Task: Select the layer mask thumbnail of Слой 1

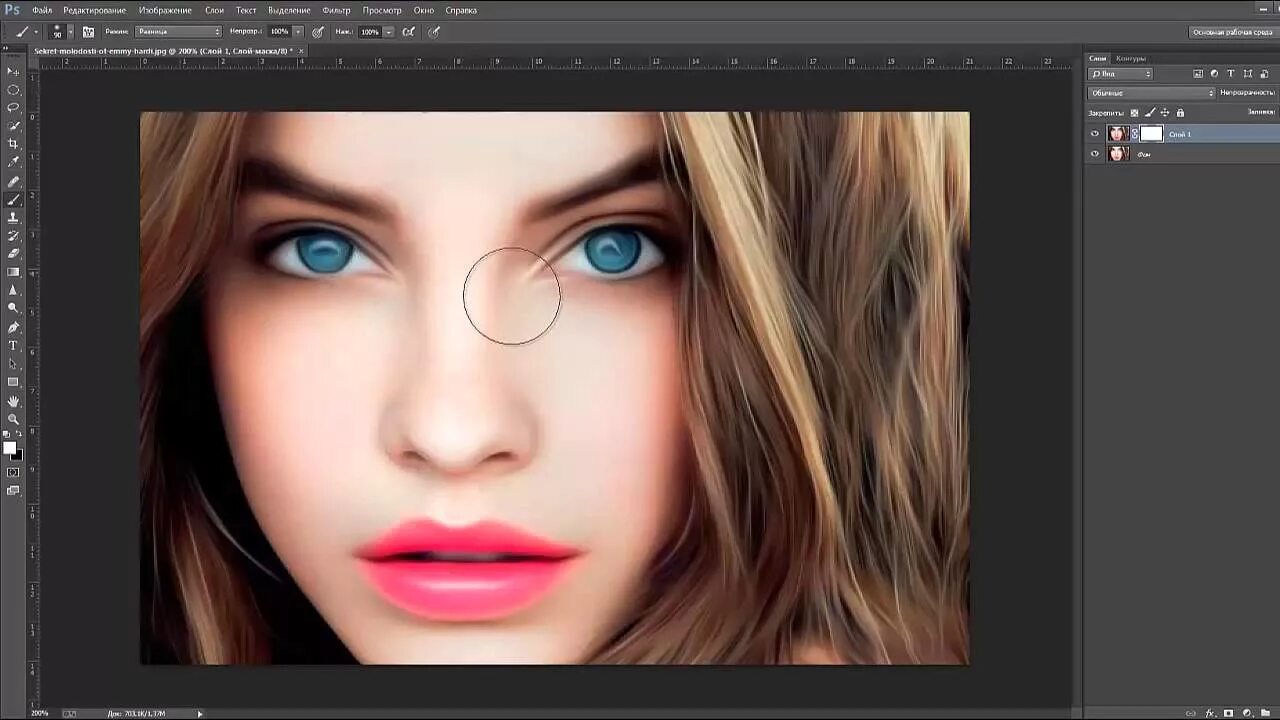Action: pyautogui.click(x=1152, y=134)
